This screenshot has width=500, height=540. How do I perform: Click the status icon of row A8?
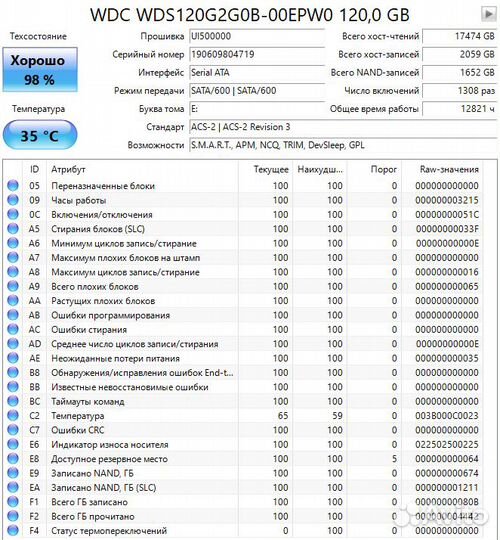click(13, 272)
